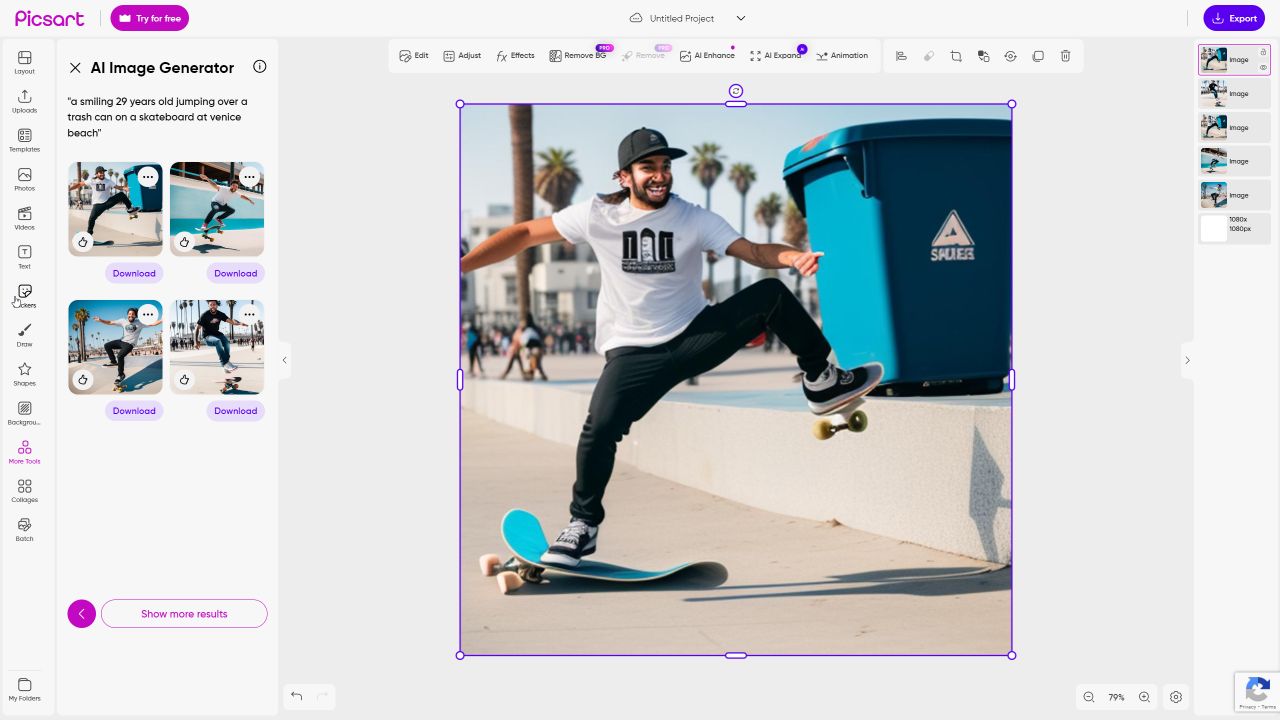Click the Try for free button
The image size is (1280, 720).
[150, 18]
